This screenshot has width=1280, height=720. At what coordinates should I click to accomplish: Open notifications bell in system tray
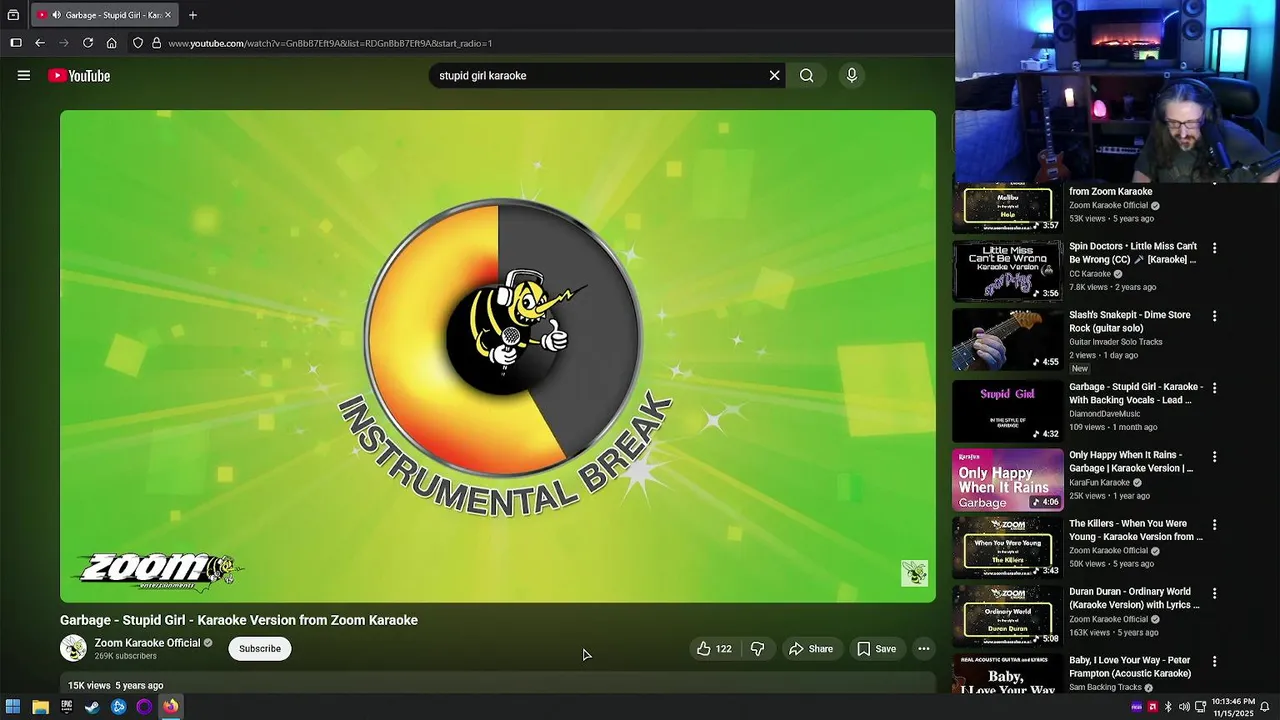coord(1265,707)
